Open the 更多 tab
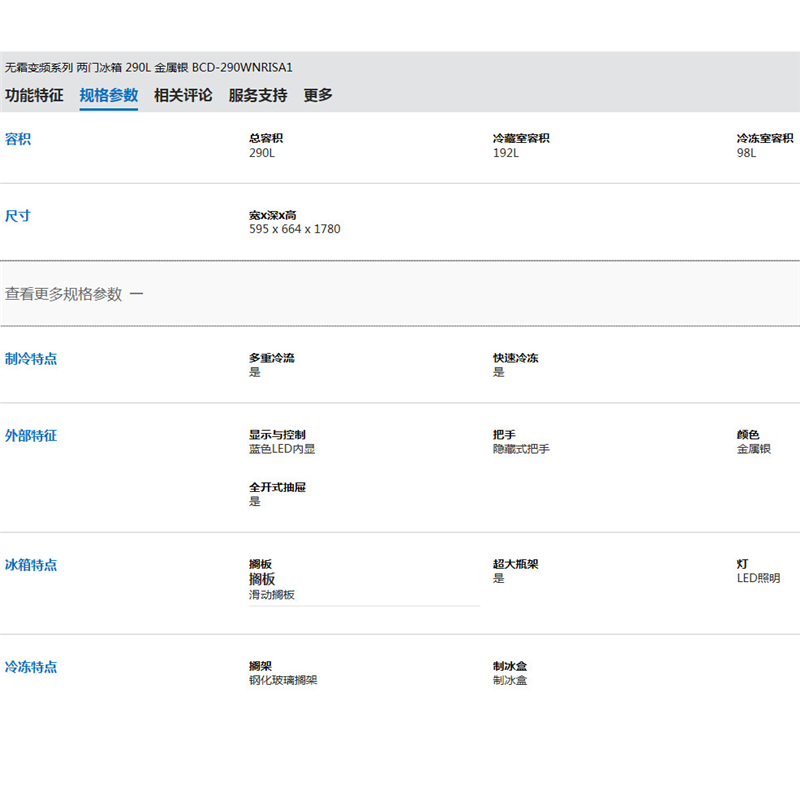Screen dimensions: 800x800 318,95
